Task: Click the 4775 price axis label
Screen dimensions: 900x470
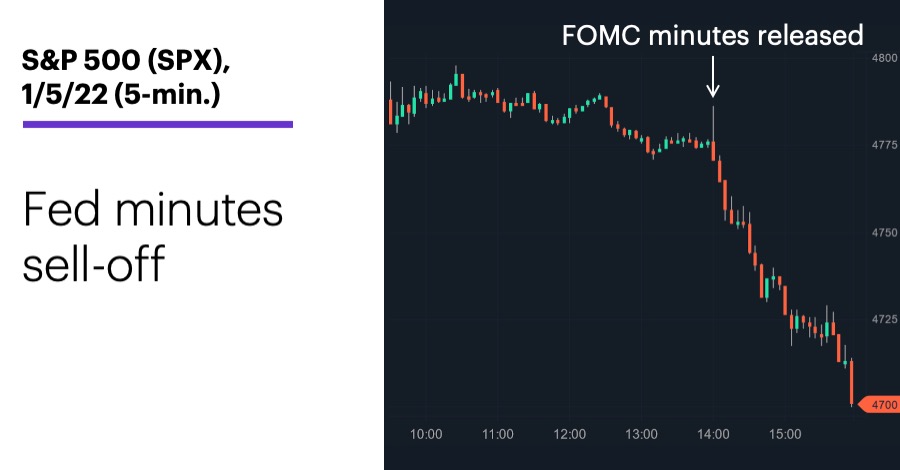Action: (x=885, y=145)
